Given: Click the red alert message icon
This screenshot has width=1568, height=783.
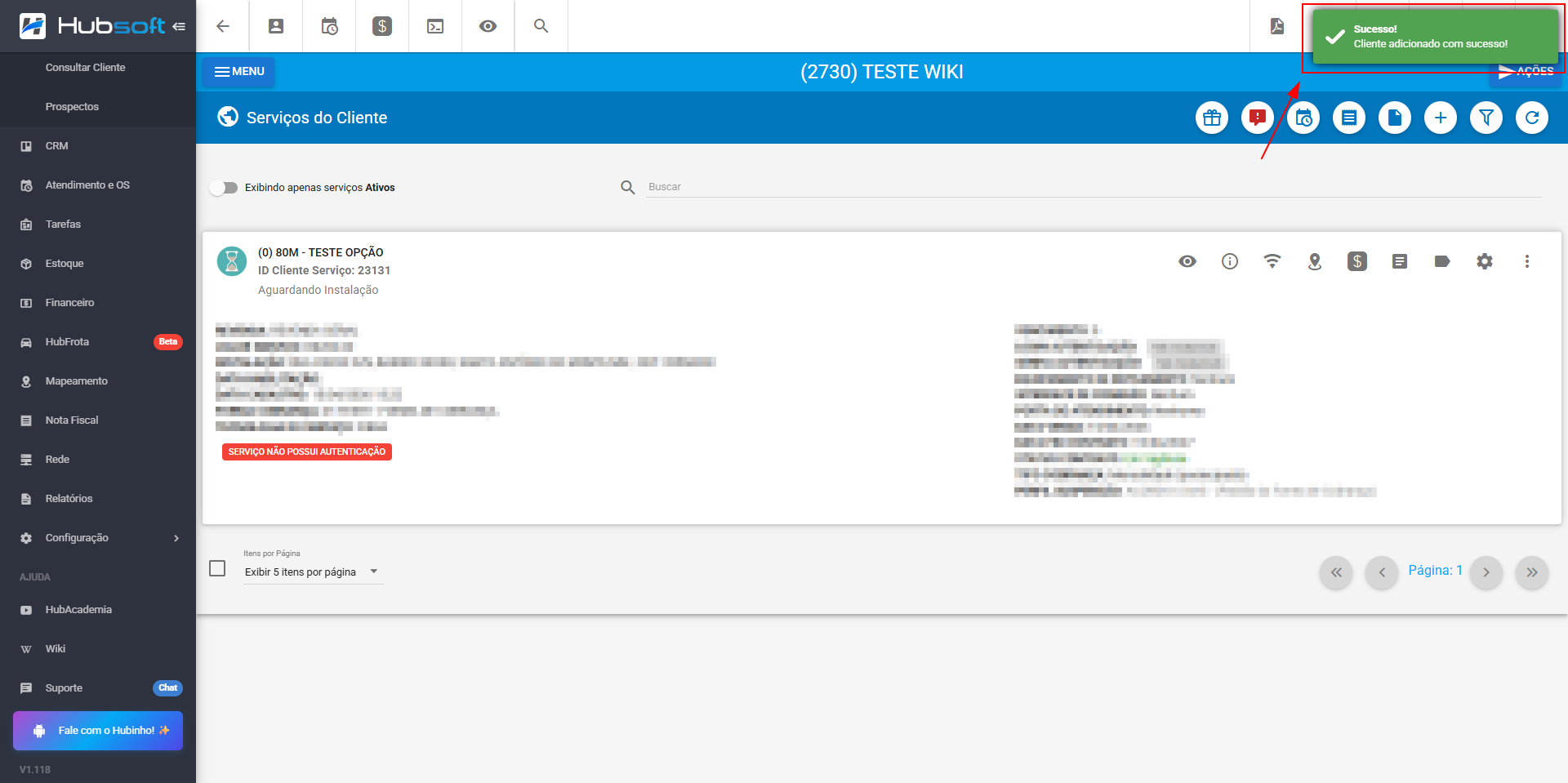Looking at the screenshot, I should click(x=1258, y=118).
